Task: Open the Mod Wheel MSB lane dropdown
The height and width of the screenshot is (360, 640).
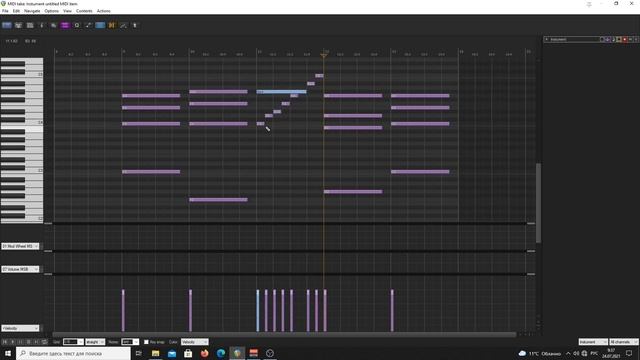Action: 20,246
